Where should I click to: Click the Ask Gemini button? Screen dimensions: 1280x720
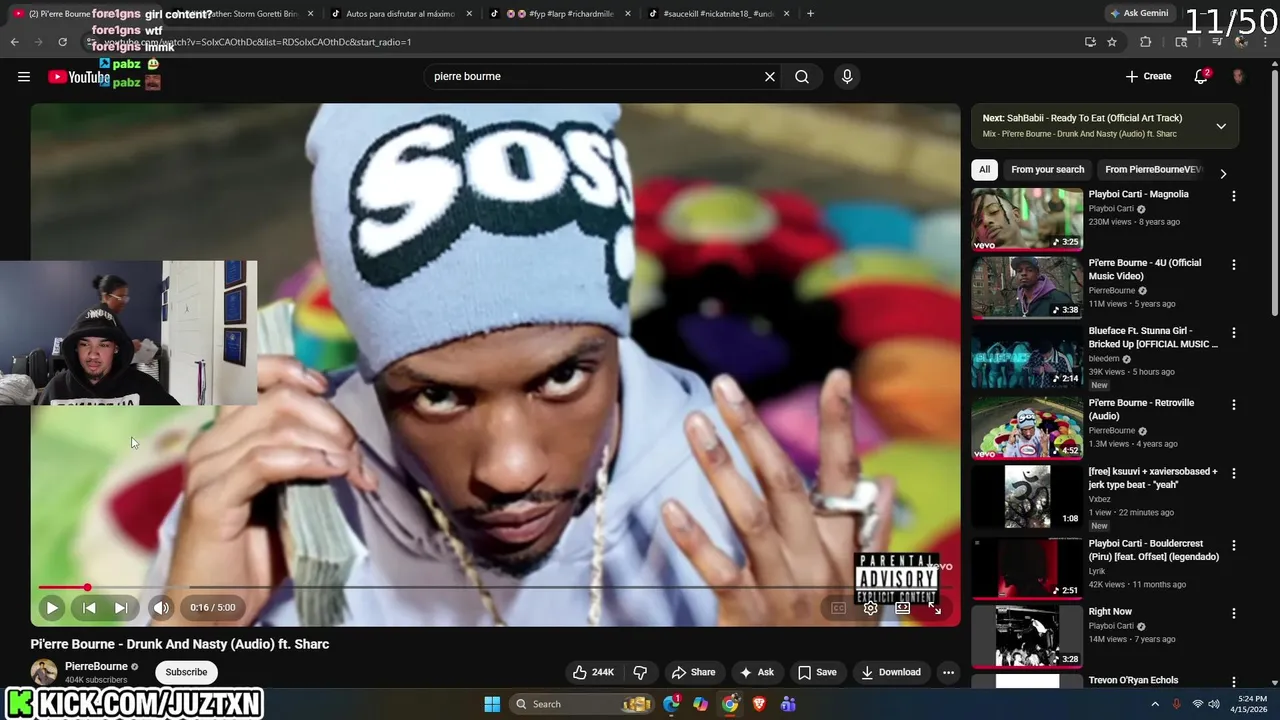(1139, 13)
